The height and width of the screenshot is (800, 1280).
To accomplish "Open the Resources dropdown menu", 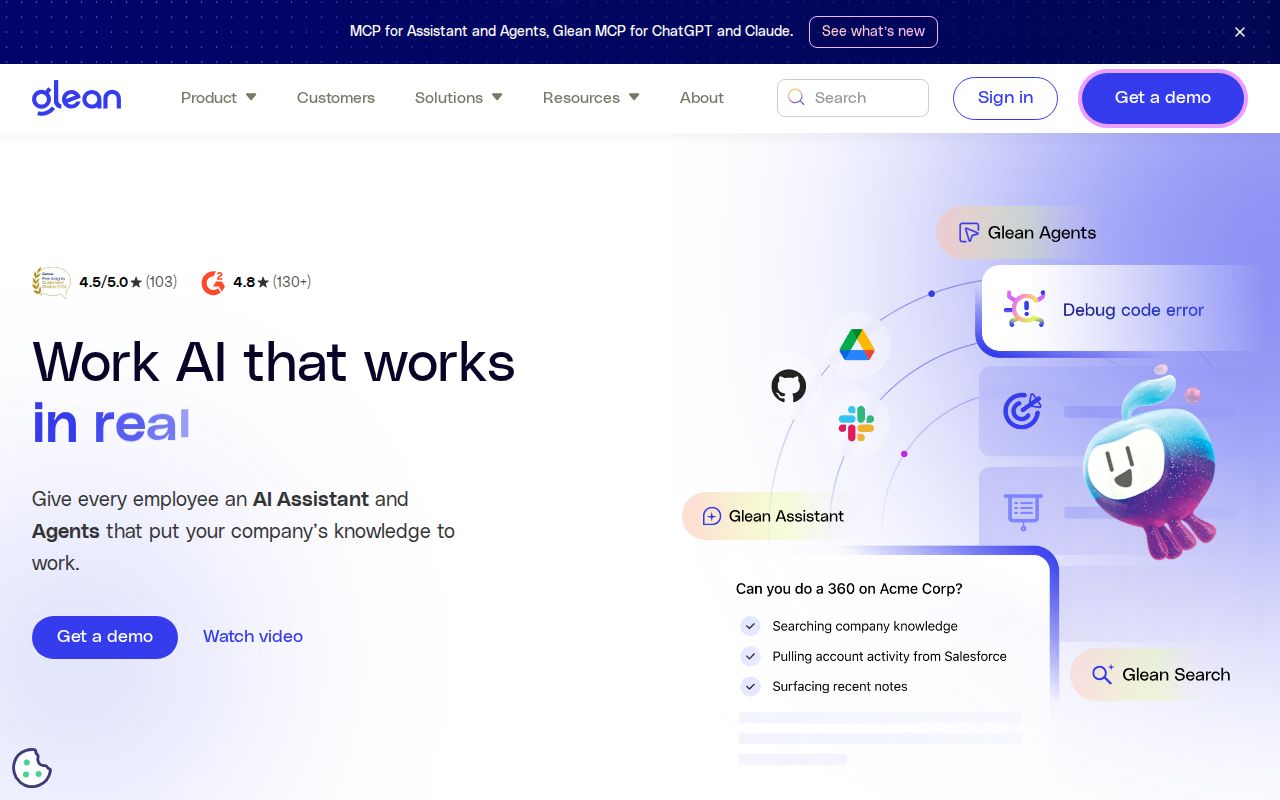I will tap(590, 98).
